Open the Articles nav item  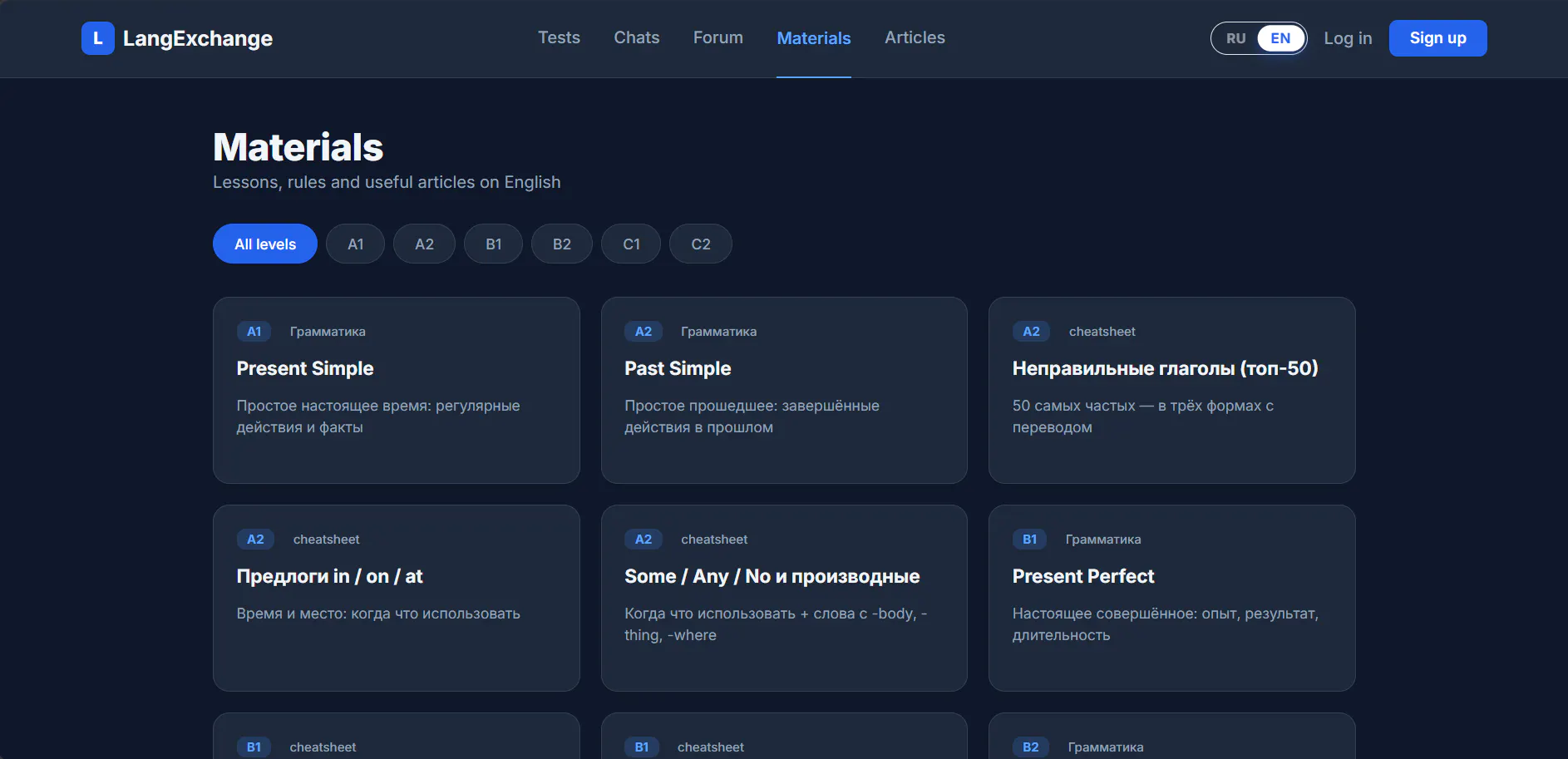[x=915, y=37]
